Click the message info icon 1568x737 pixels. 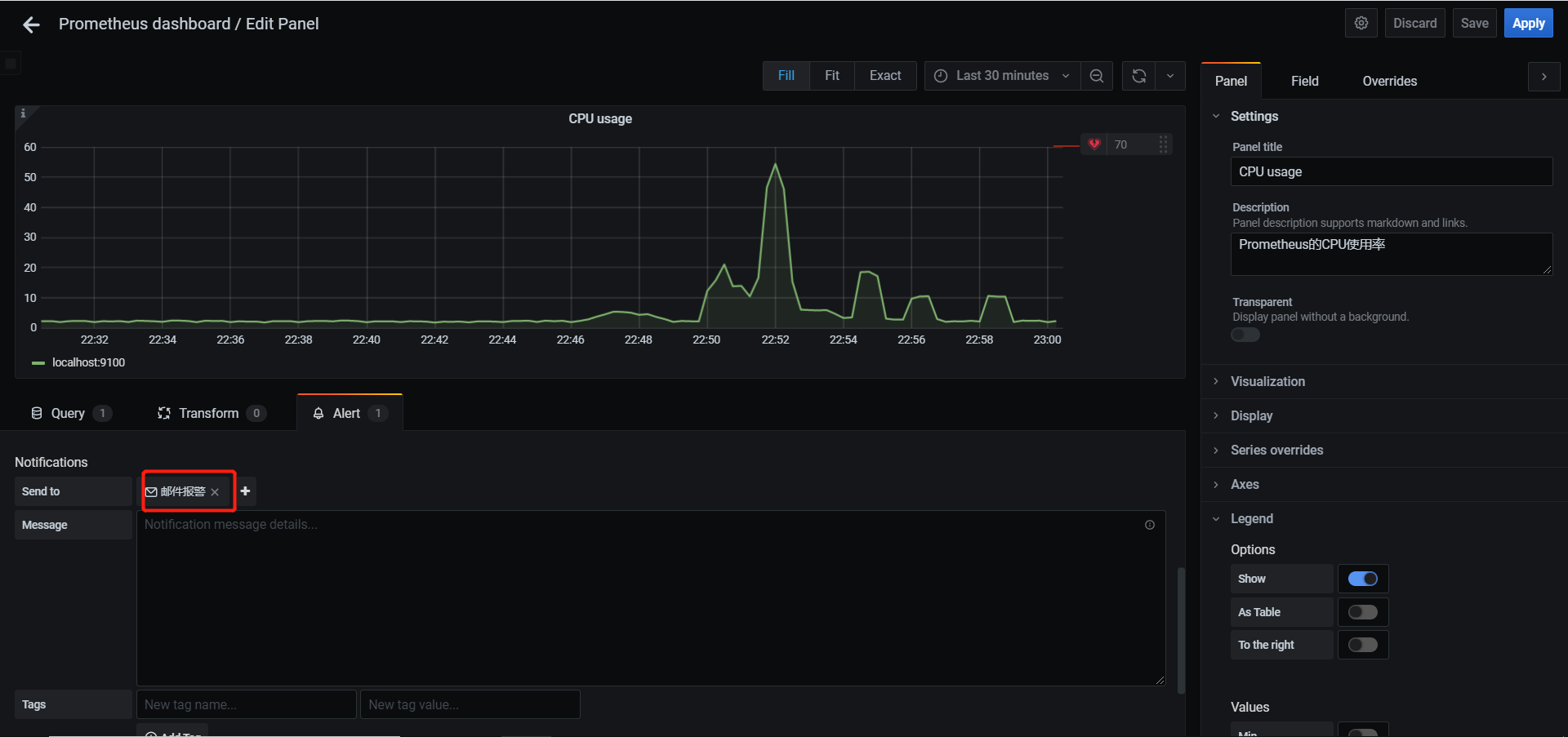click(x=1150, y=525)
